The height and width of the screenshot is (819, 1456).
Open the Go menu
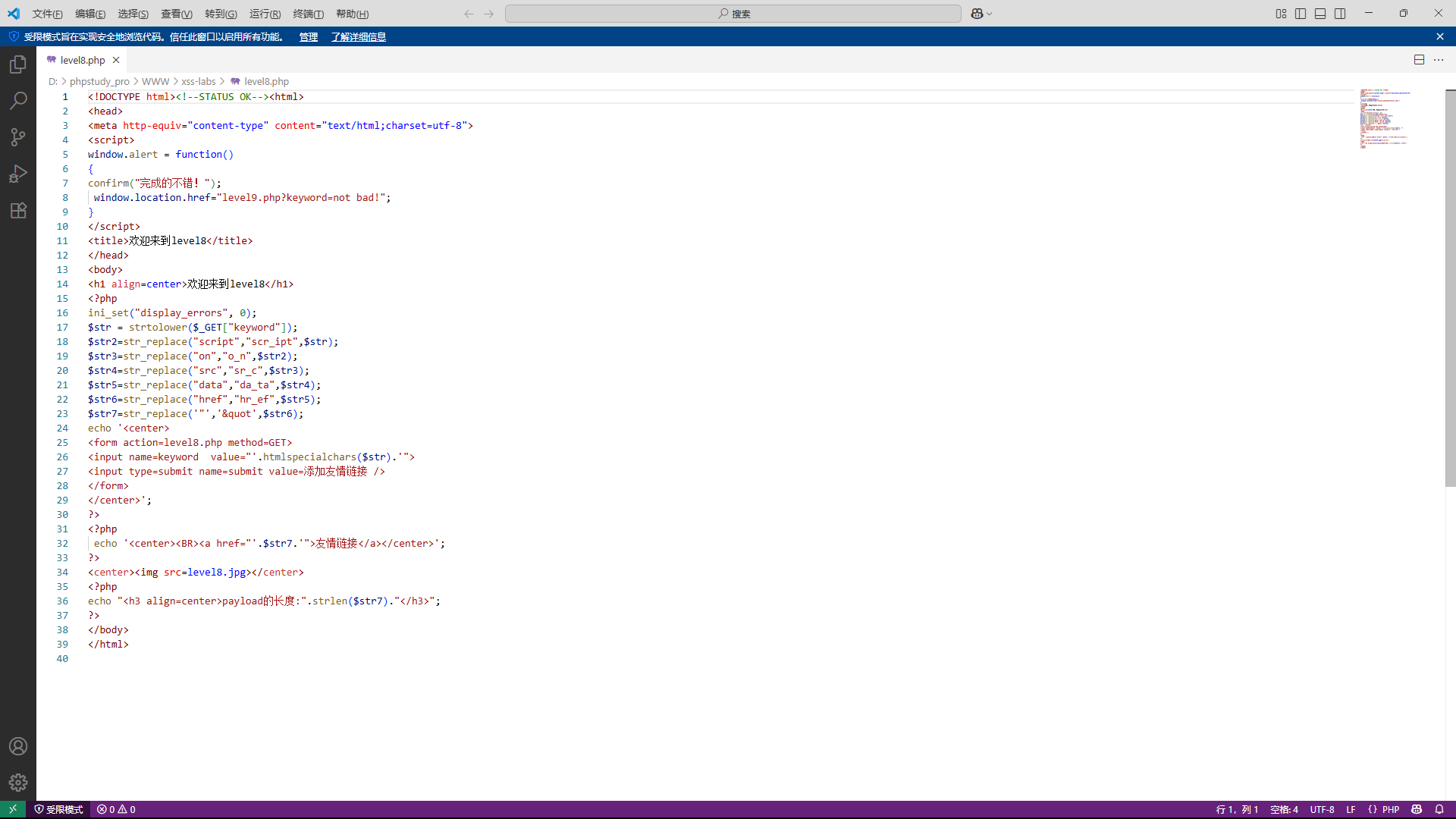click(x=221, y=14)
